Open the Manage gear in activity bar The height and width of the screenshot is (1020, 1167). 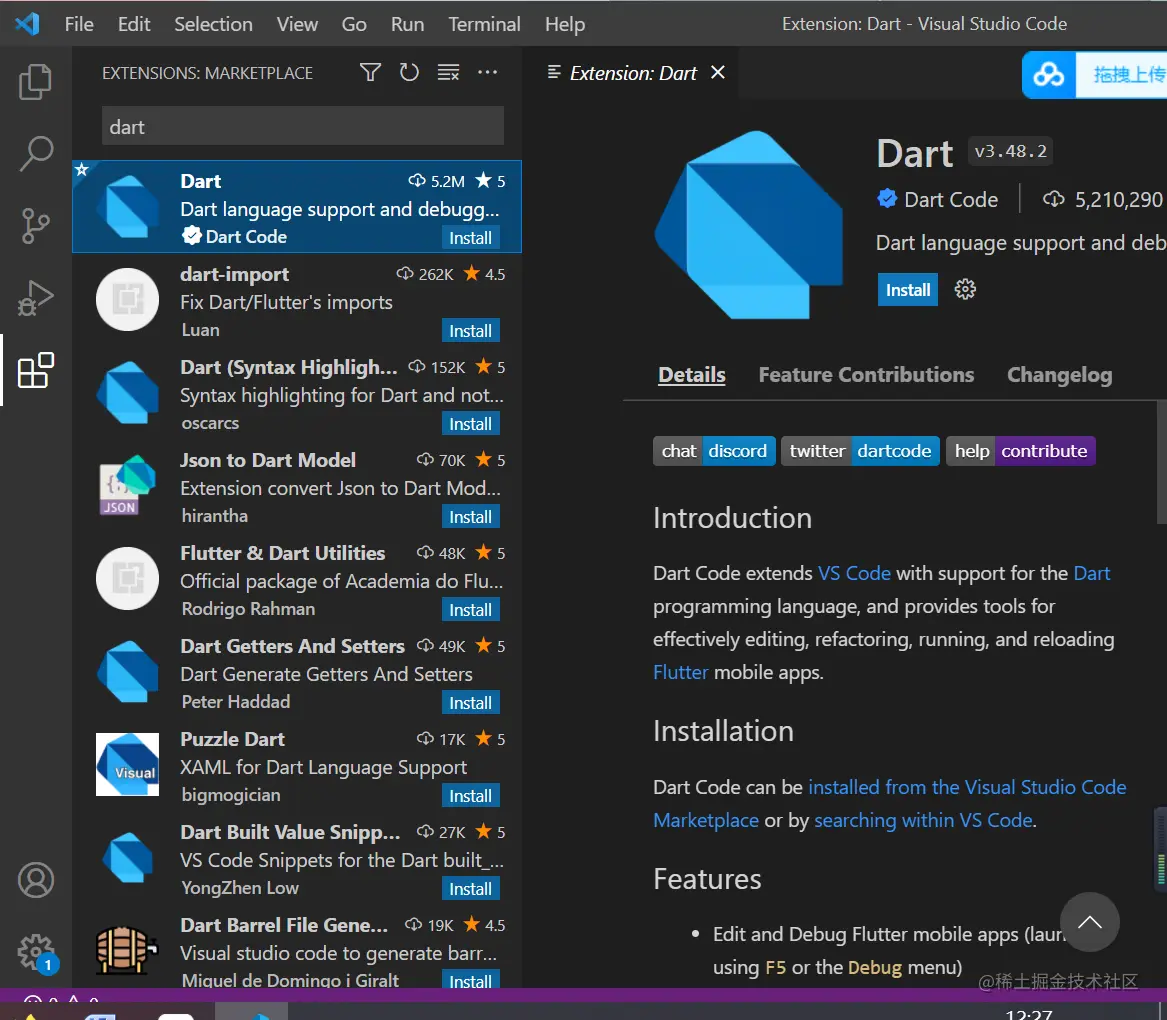35,952
